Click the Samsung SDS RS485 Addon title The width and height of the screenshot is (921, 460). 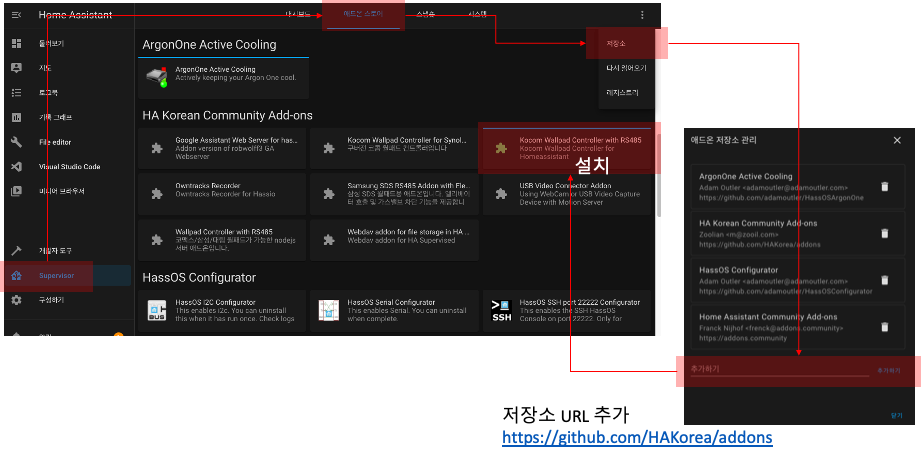(408, 186)
